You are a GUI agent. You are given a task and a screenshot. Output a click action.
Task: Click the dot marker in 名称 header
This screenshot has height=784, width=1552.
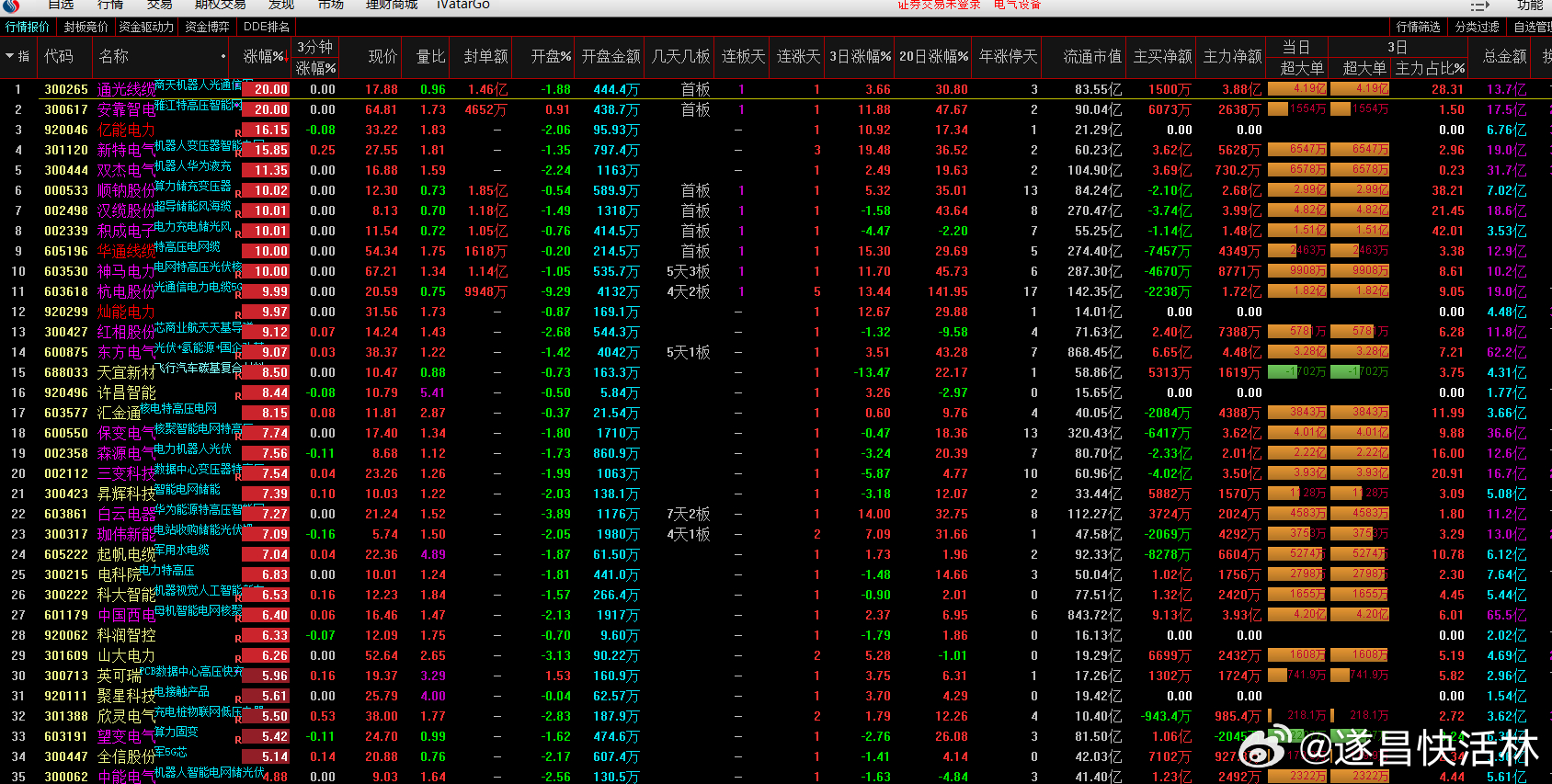click(223, 57)
